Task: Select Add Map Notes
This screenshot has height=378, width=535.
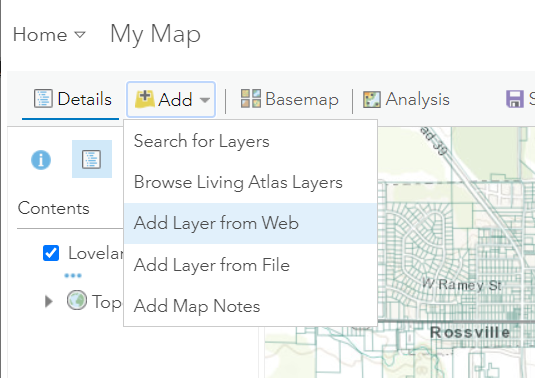Action: (251, 306)
